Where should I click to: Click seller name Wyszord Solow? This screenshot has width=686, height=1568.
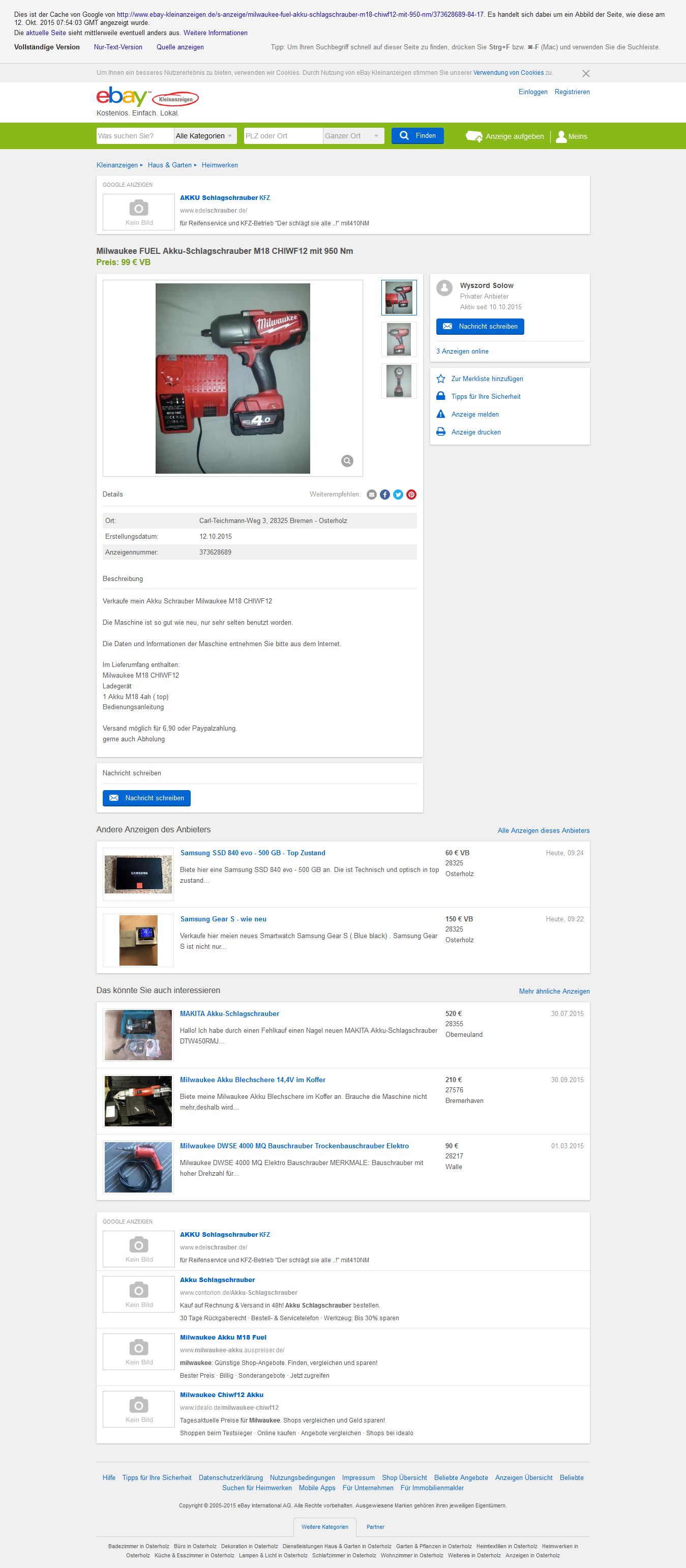(x=487, y=285)
